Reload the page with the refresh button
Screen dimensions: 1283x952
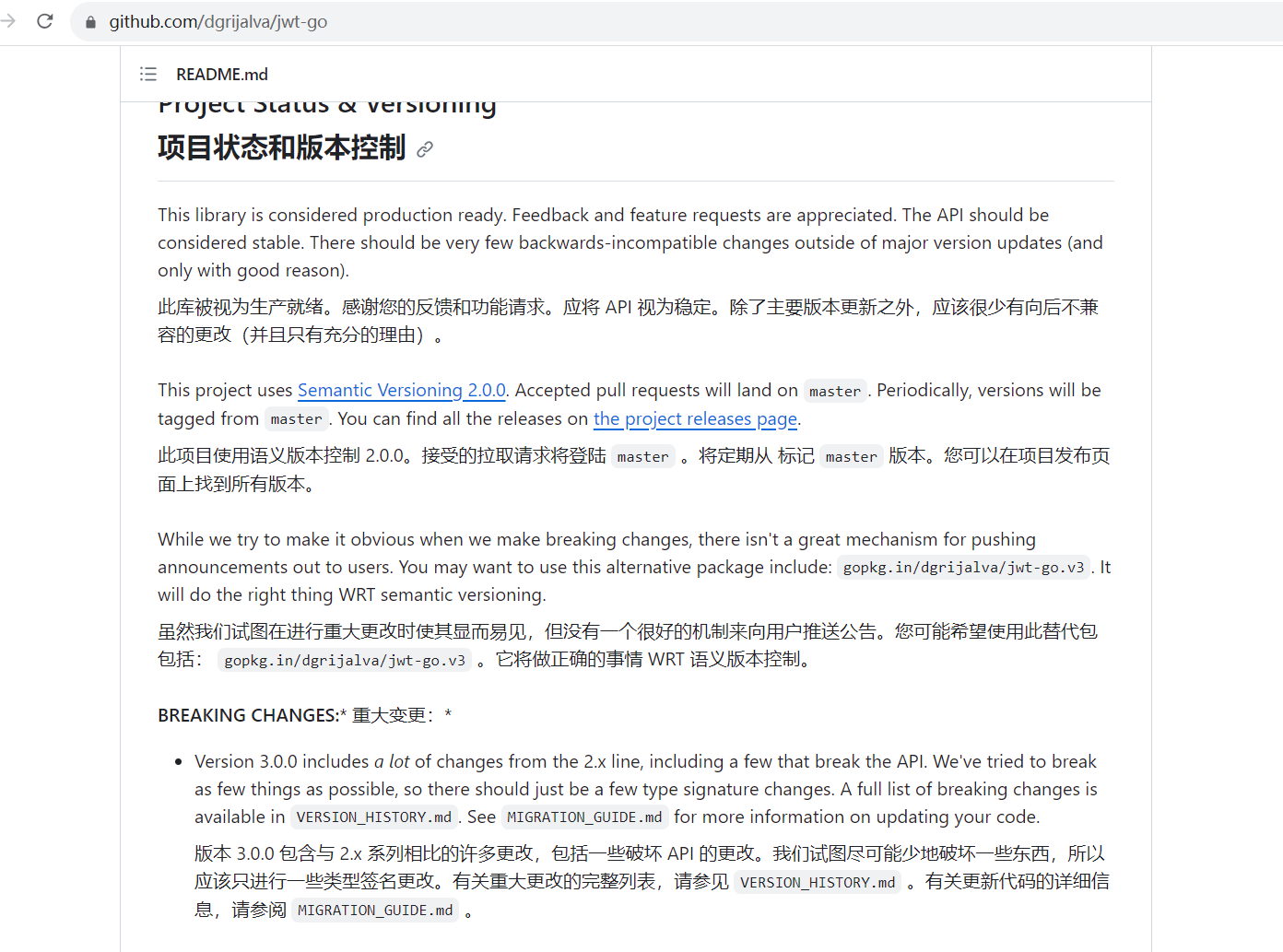(44, 21)
